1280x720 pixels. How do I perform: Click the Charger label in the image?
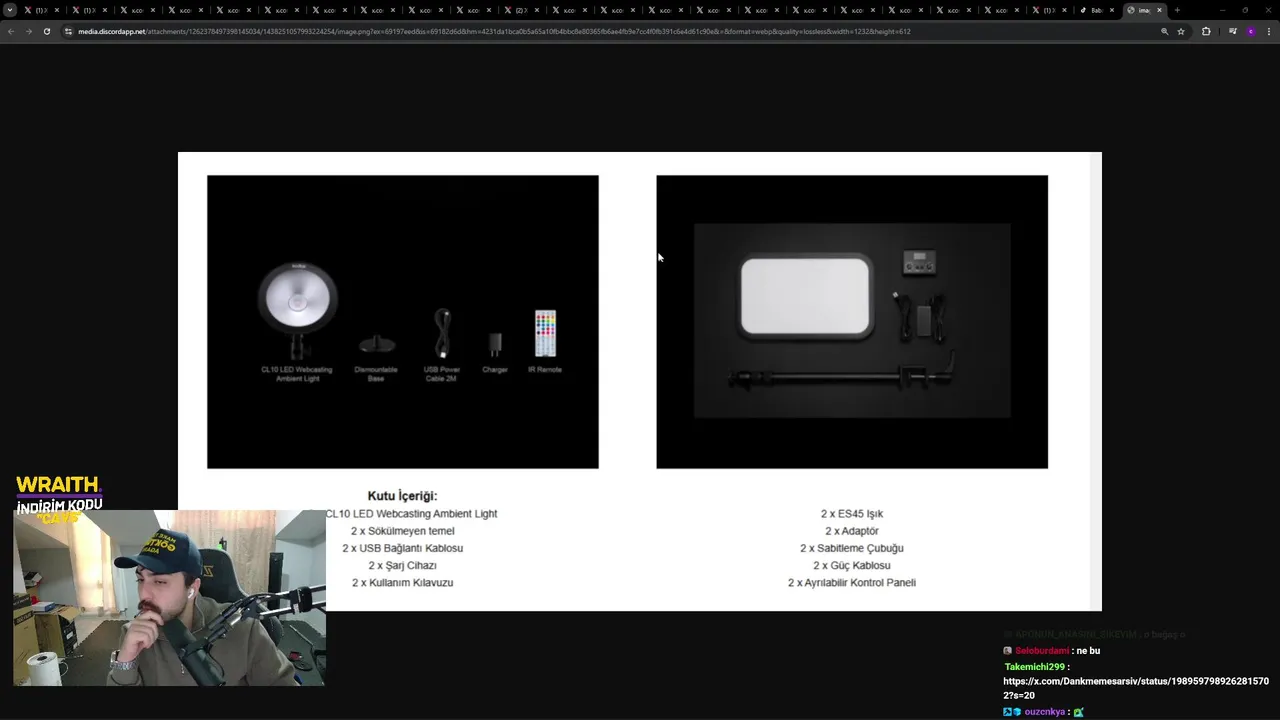(495, 369)
